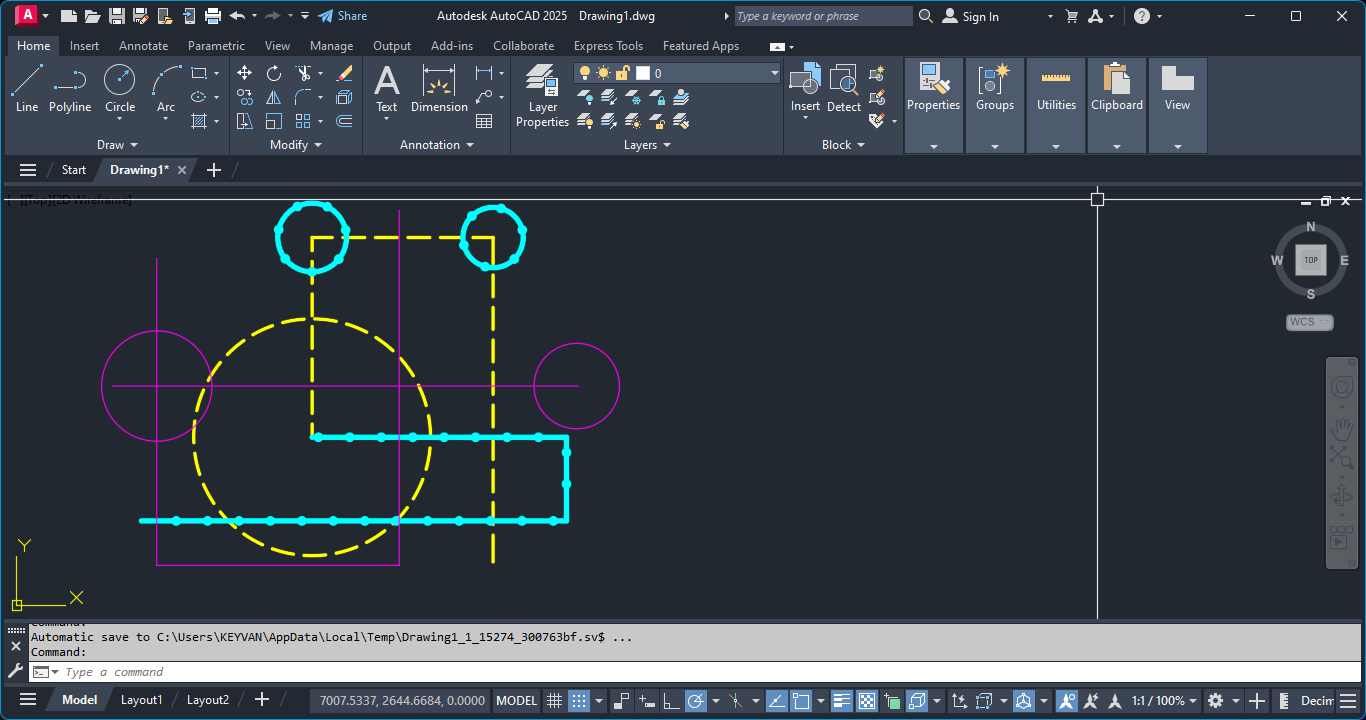Screen dimensions: 1366x720
Task: Switch to the Annotate ribbon tab
Action: pyautogui.click(x=143, y=46)
